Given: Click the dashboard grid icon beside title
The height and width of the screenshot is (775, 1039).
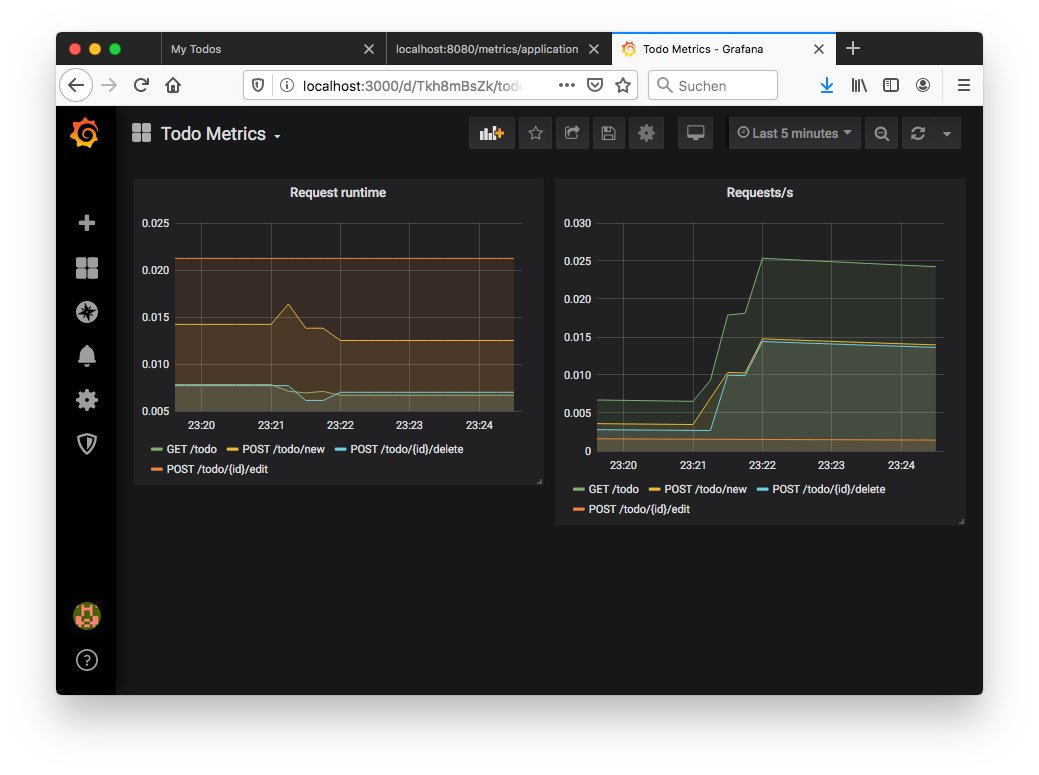Looking at the screenshot, I should click(141, 133).
